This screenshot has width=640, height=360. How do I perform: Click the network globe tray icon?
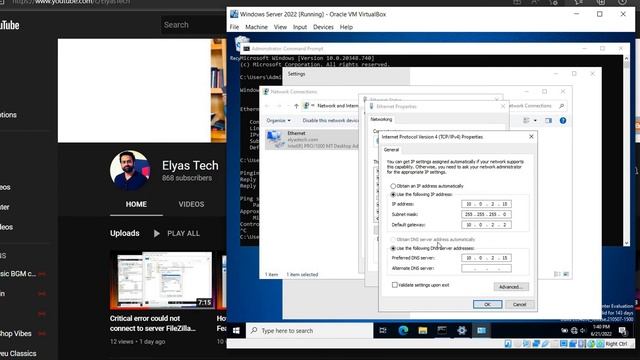(x=574, y=331)
